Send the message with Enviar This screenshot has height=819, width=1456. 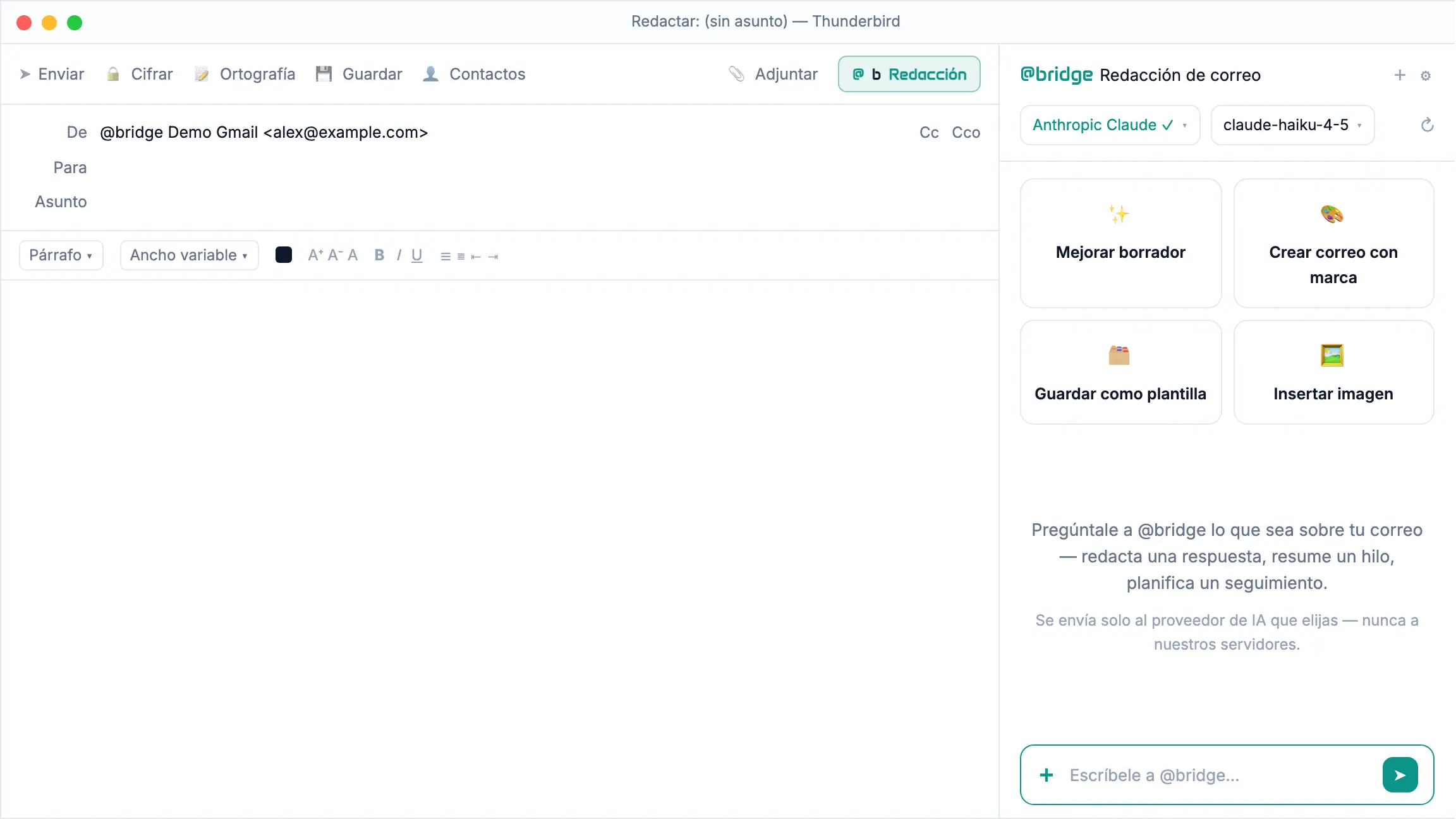click(52, 74)
